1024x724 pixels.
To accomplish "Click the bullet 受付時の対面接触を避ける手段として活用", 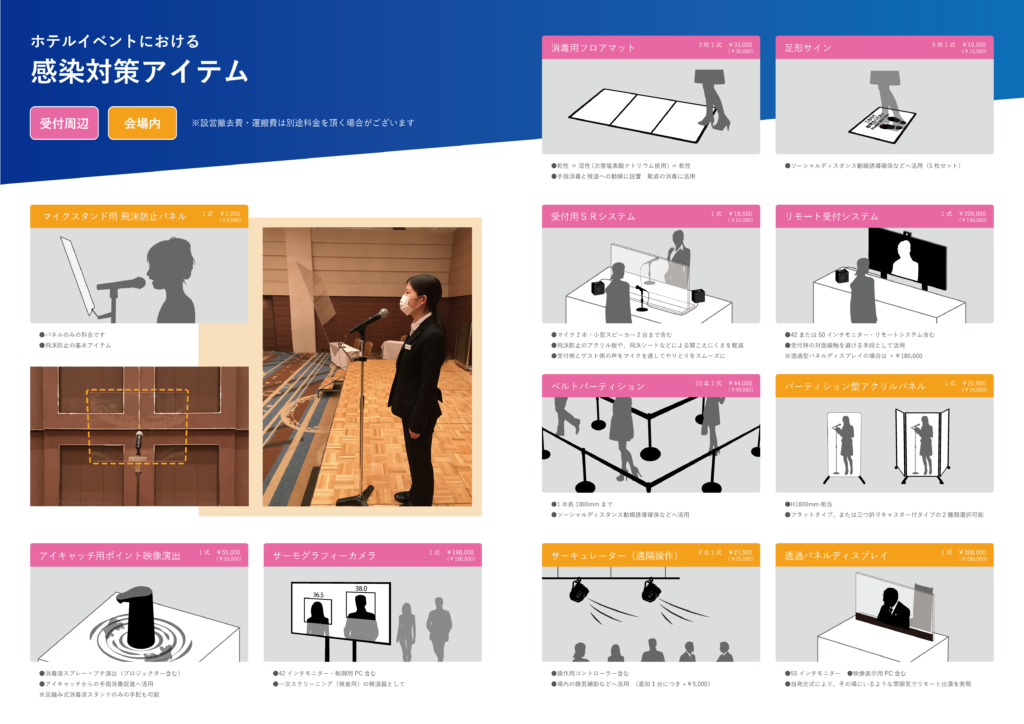I will (845, 345).
